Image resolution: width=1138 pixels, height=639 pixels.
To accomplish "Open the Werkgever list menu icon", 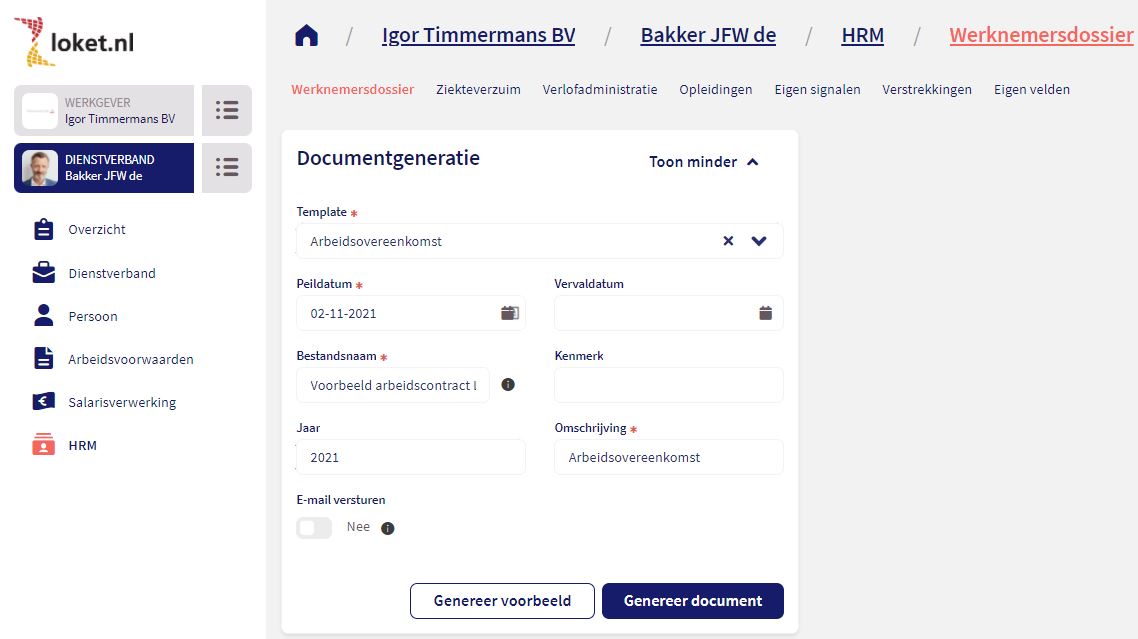I will click(227, 110).
